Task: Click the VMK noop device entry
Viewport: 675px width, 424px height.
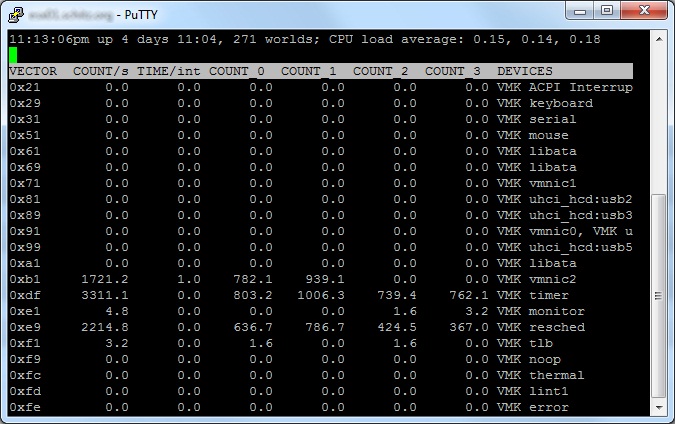Action: coord(529,359)
